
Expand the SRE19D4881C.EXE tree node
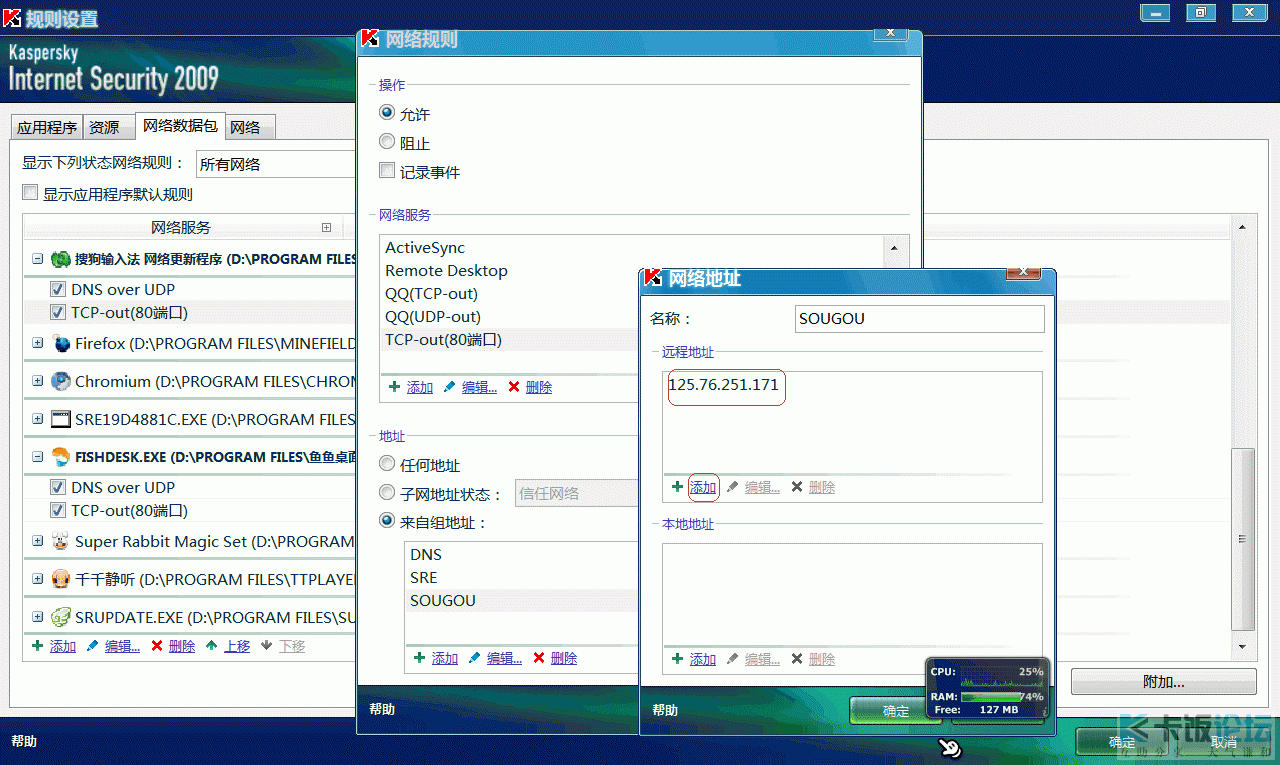(x=38, y=419)
